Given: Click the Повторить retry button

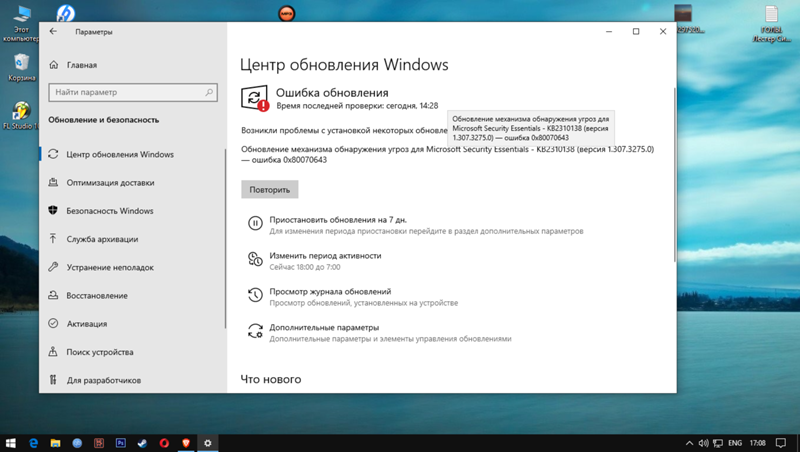Looking at the screenshot, I should tap(269, 190).
